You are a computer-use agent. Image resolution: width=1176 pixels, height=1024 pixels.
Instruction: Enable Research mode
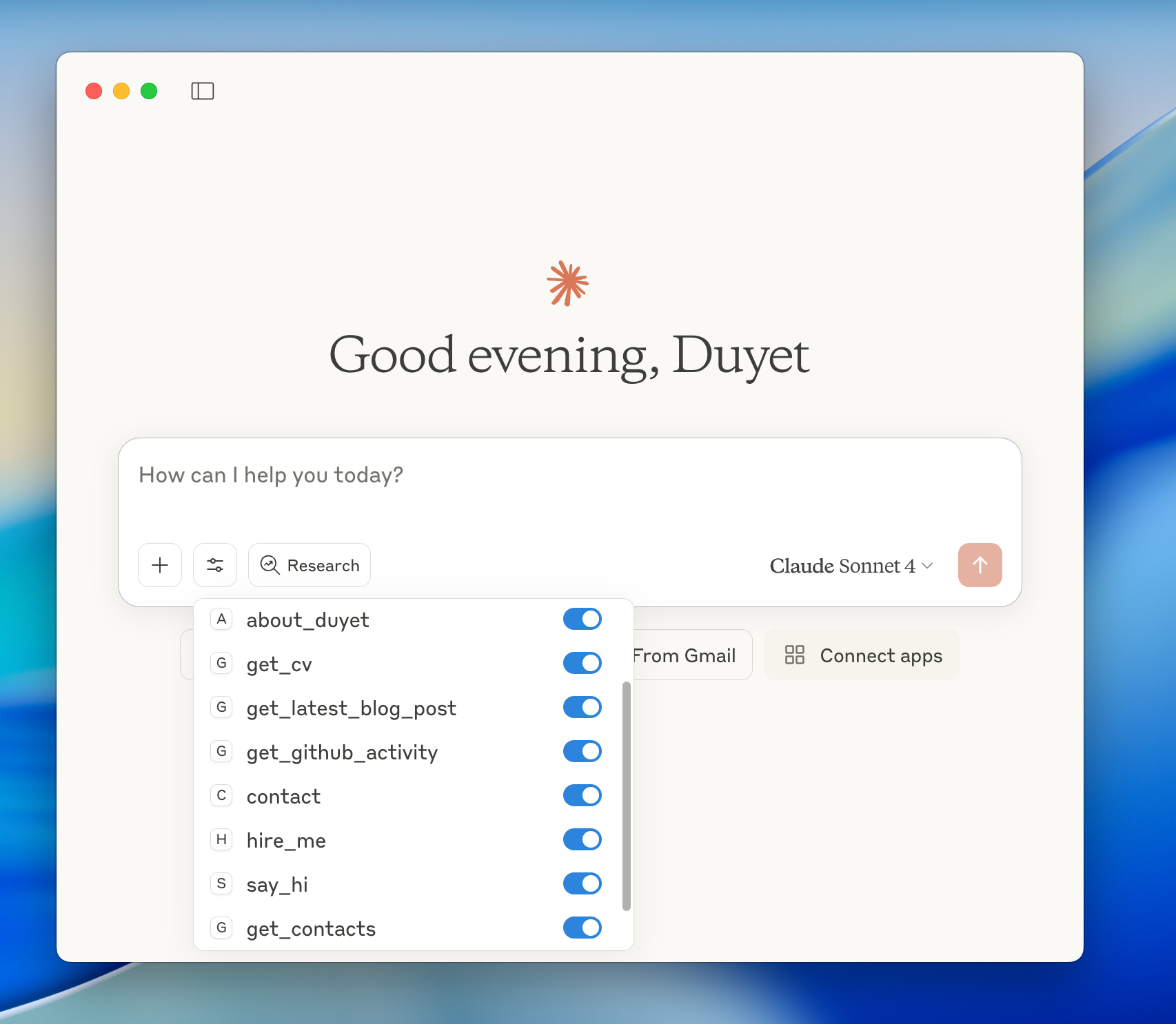310,565
